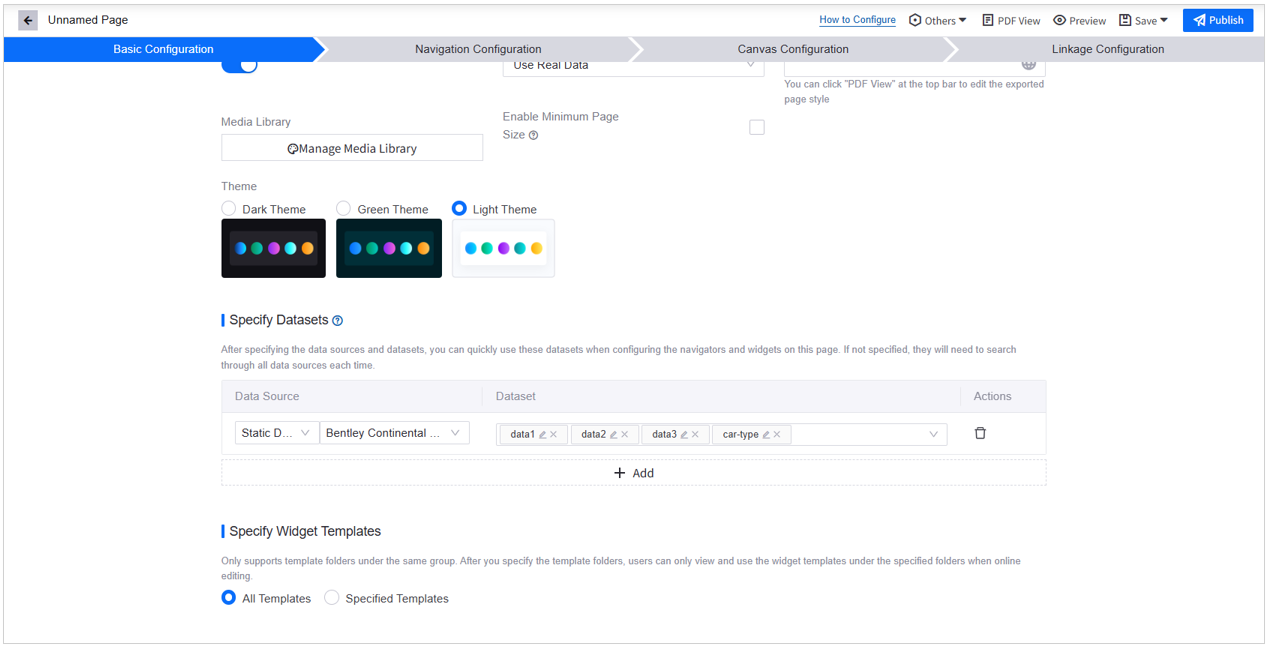Click the help icon beside Specify Datasets
1271x648 pixels.
[337, 321]
